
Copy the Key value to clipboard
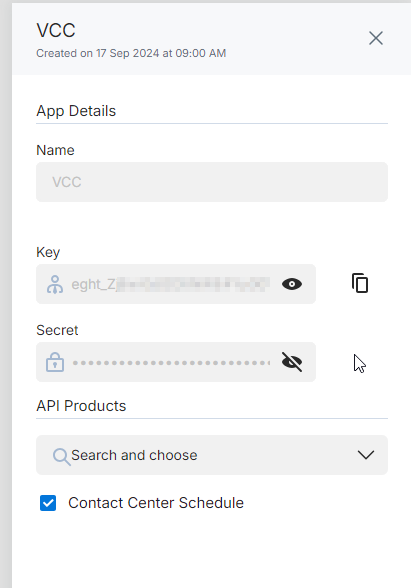tap(360, 283)
